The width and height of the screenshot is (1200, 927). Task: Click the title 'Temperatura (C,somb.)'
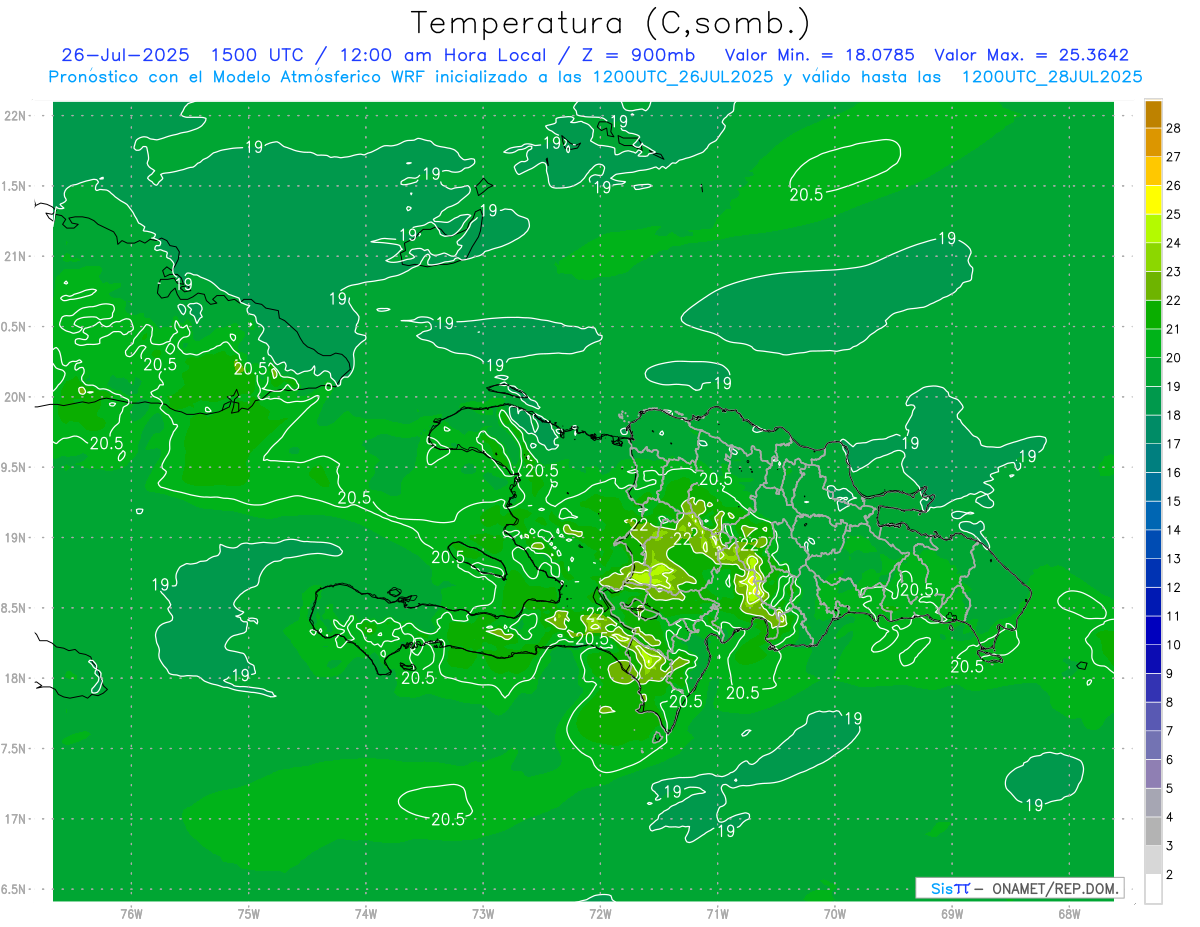(x=612, y=23)
